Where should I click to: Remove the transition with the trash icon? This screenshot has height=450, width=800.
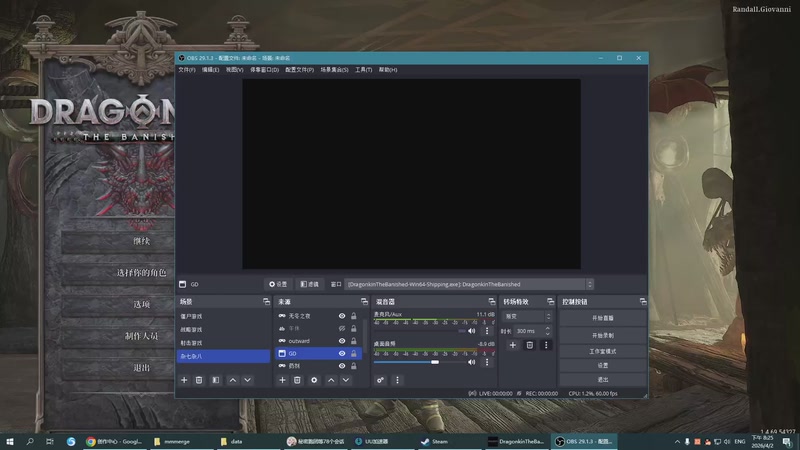[530, 345]
